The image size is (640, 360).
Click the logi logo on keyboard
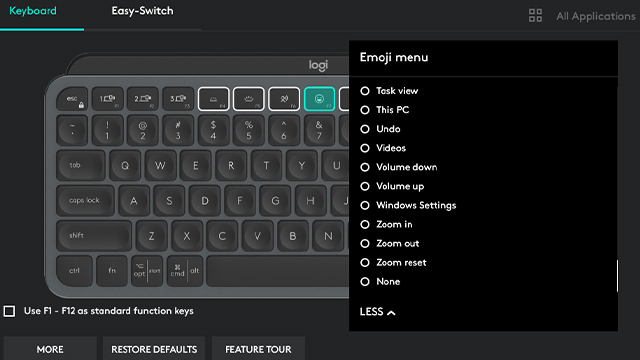(x=318, y=65)
